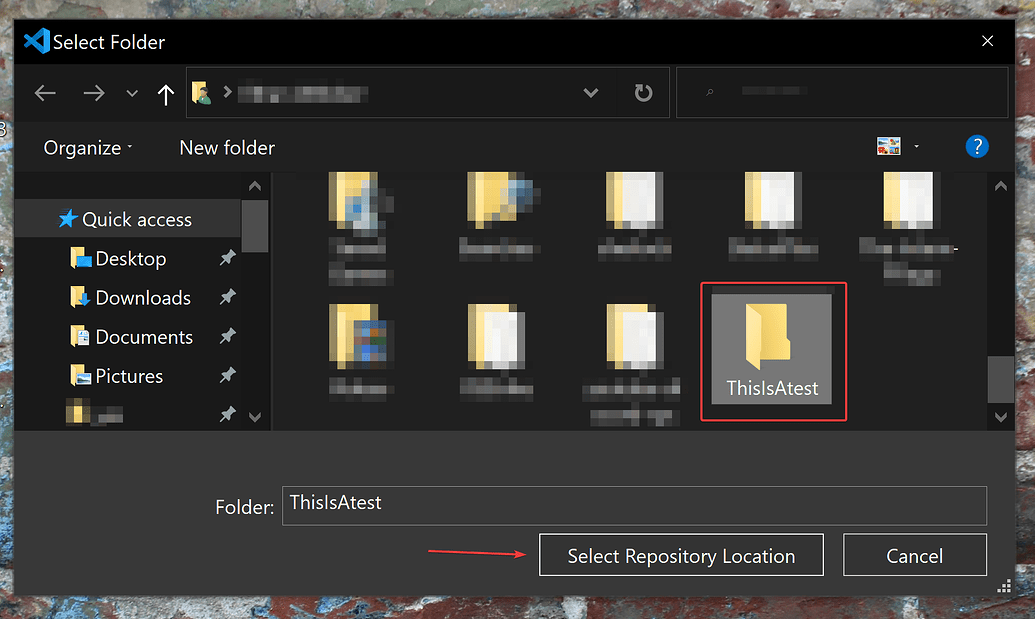
Task: Navigate up one folder level
Action: (x=166, y=94)
